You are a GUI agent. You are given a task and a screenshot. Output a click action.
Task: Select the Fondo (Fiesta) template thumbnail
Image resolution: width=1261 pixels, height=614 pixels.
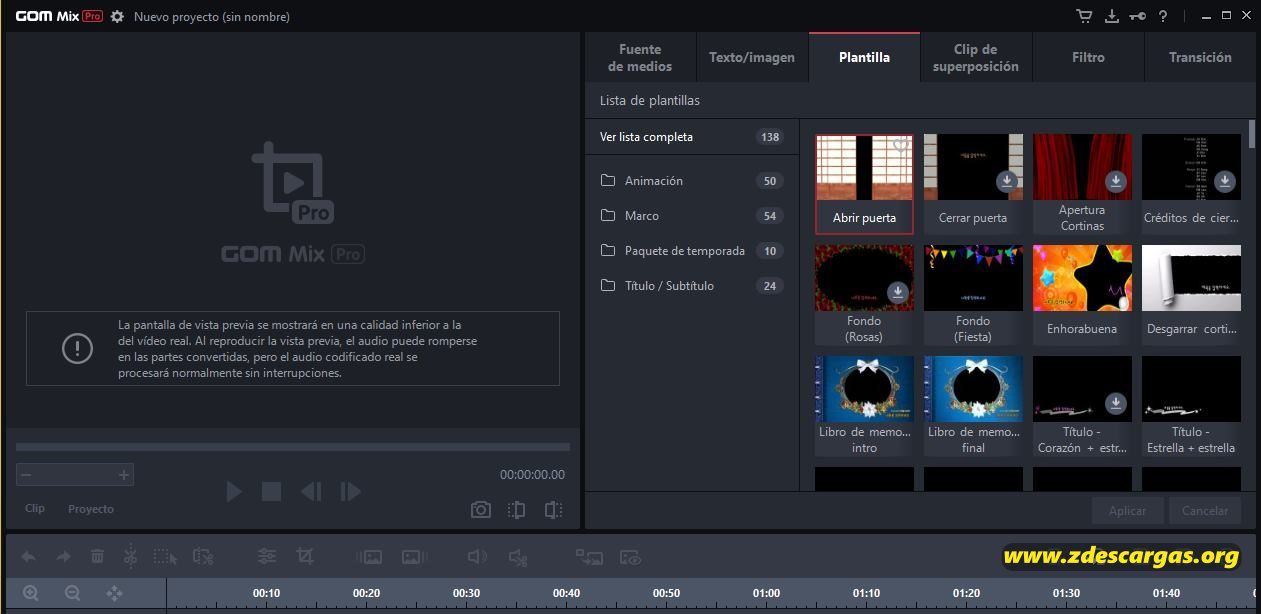pos(973,278)
